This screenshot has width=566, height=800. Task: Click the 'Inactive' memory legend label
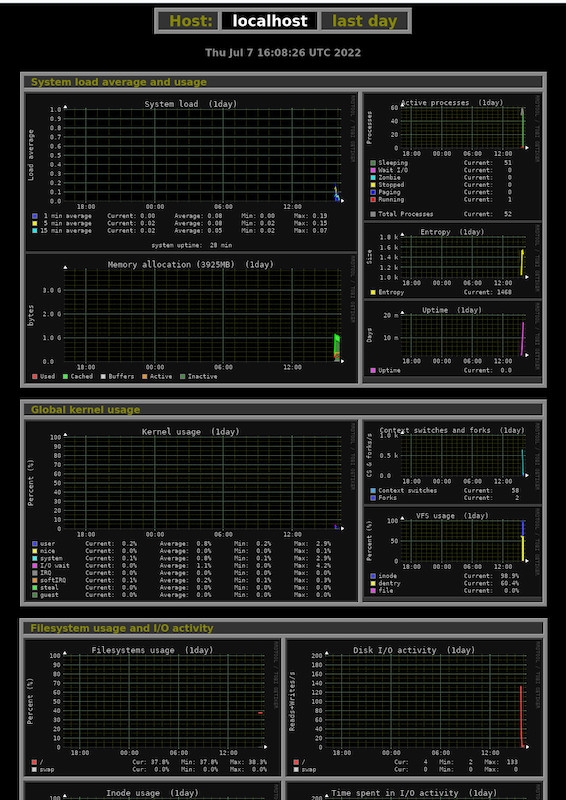click(202, 377)
